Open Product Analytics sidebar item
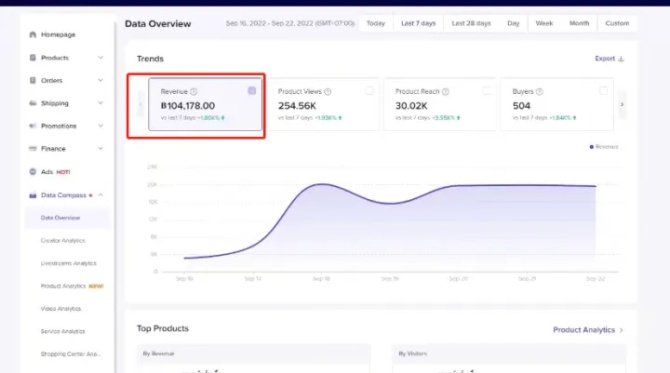 coord(63,286)
